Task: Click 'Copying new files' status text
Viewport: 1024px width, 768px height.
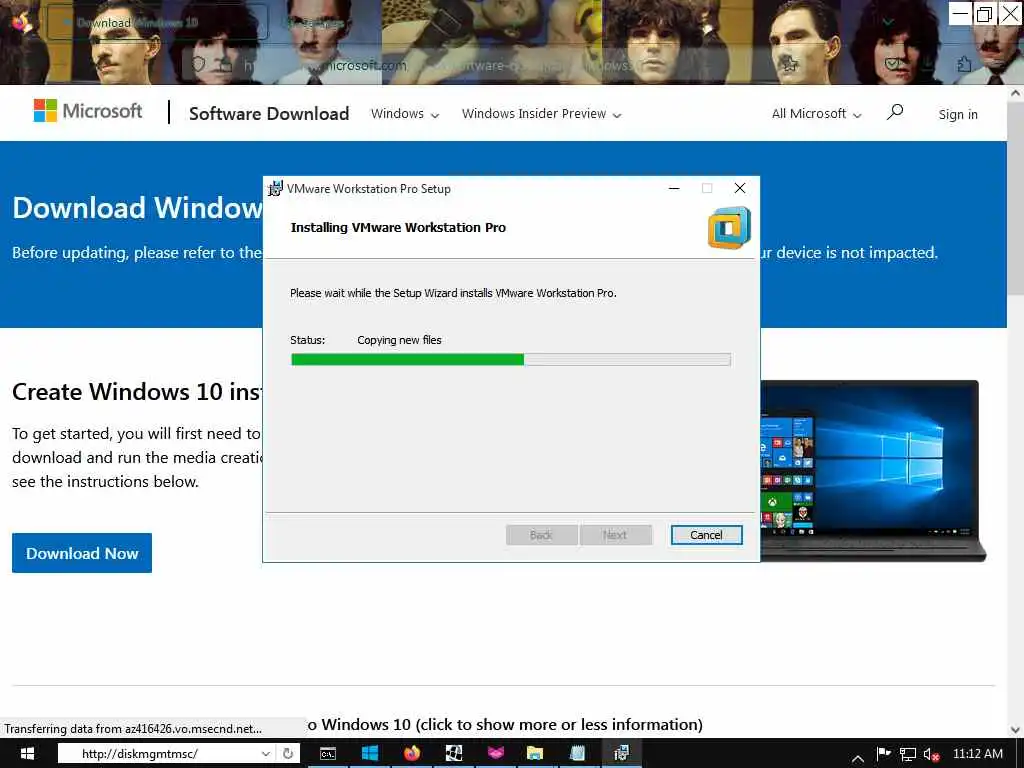Action: coord(399,340)
